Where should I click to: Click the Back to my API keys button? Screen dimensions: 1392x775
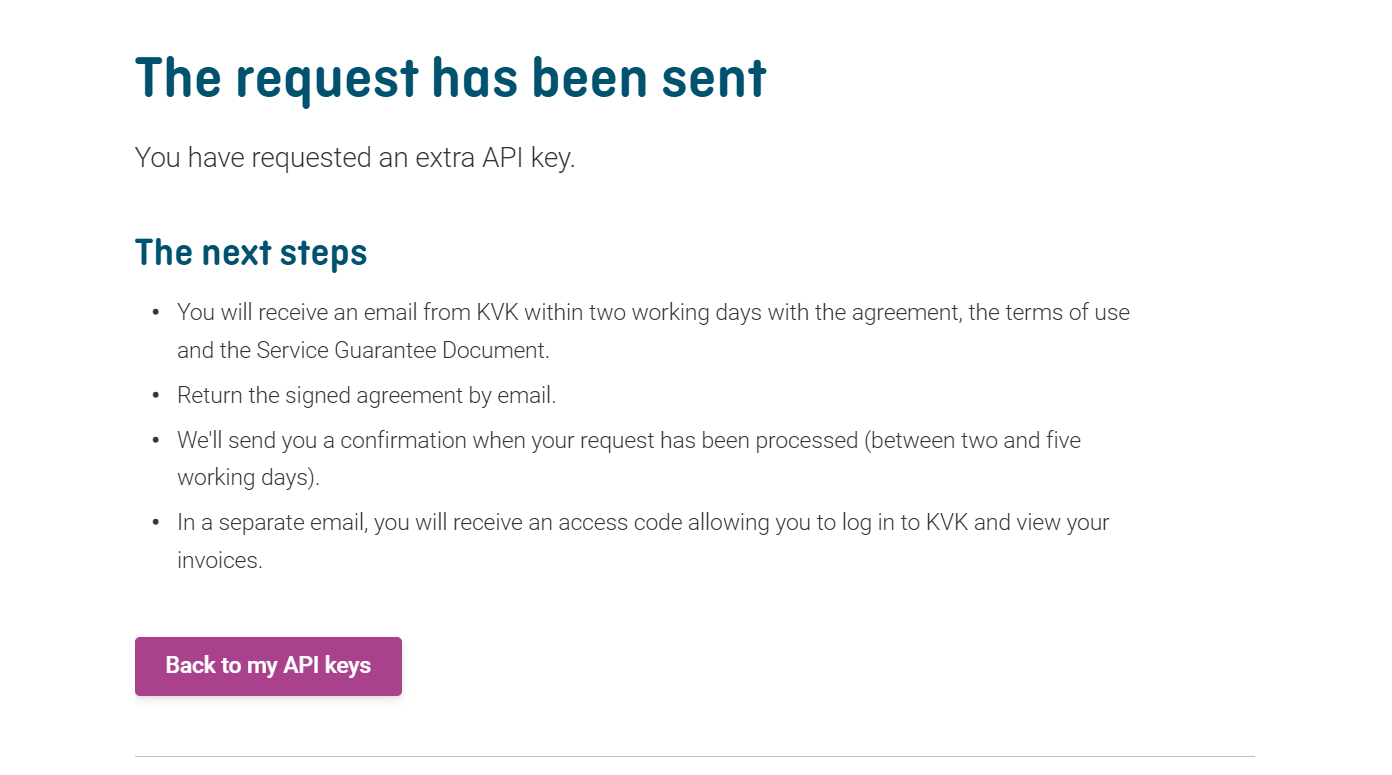(268, 666)
